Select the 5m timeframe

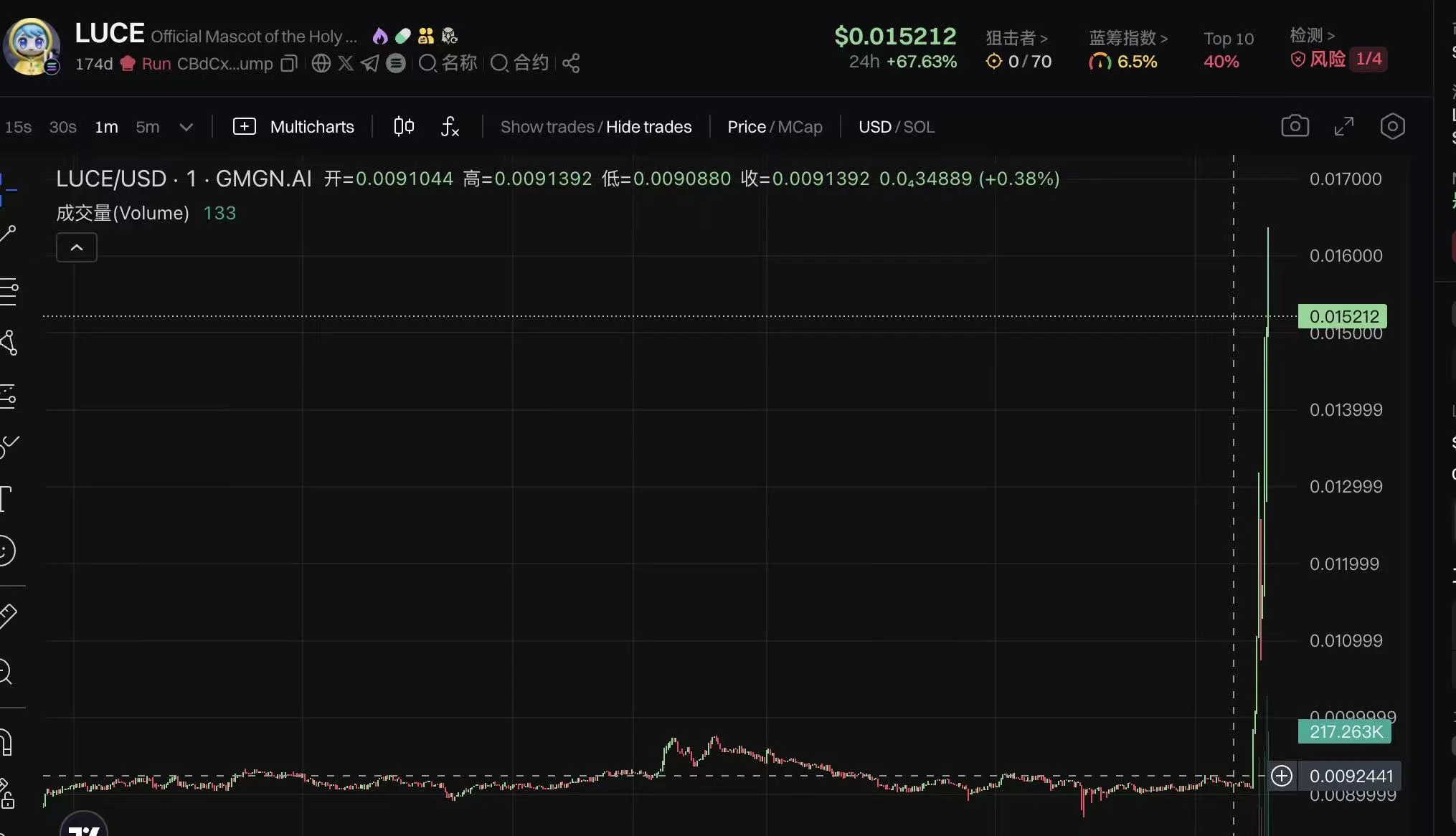147,127
